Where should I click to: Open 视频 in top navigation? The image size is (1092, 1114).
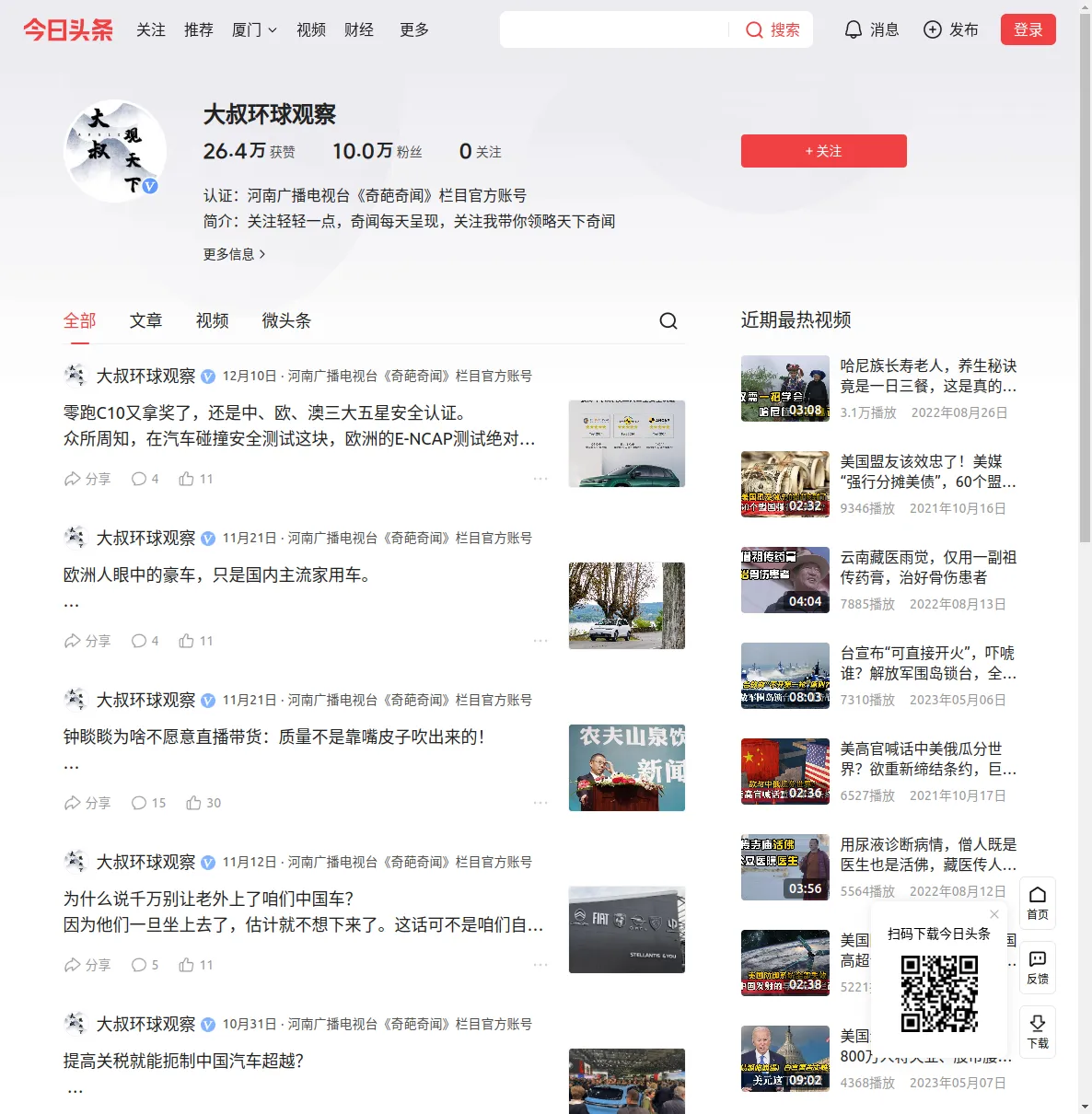tap(311, 29)
